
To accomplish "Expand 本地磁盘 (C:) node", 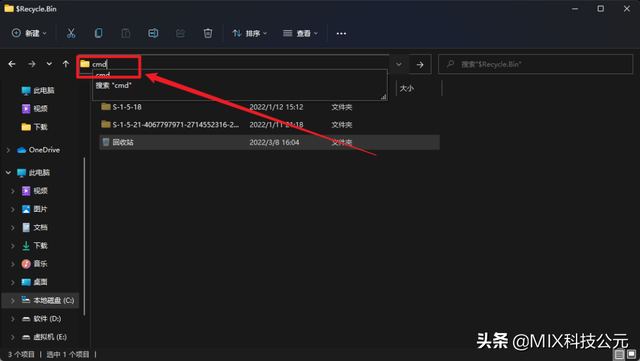I will (13, 301).
